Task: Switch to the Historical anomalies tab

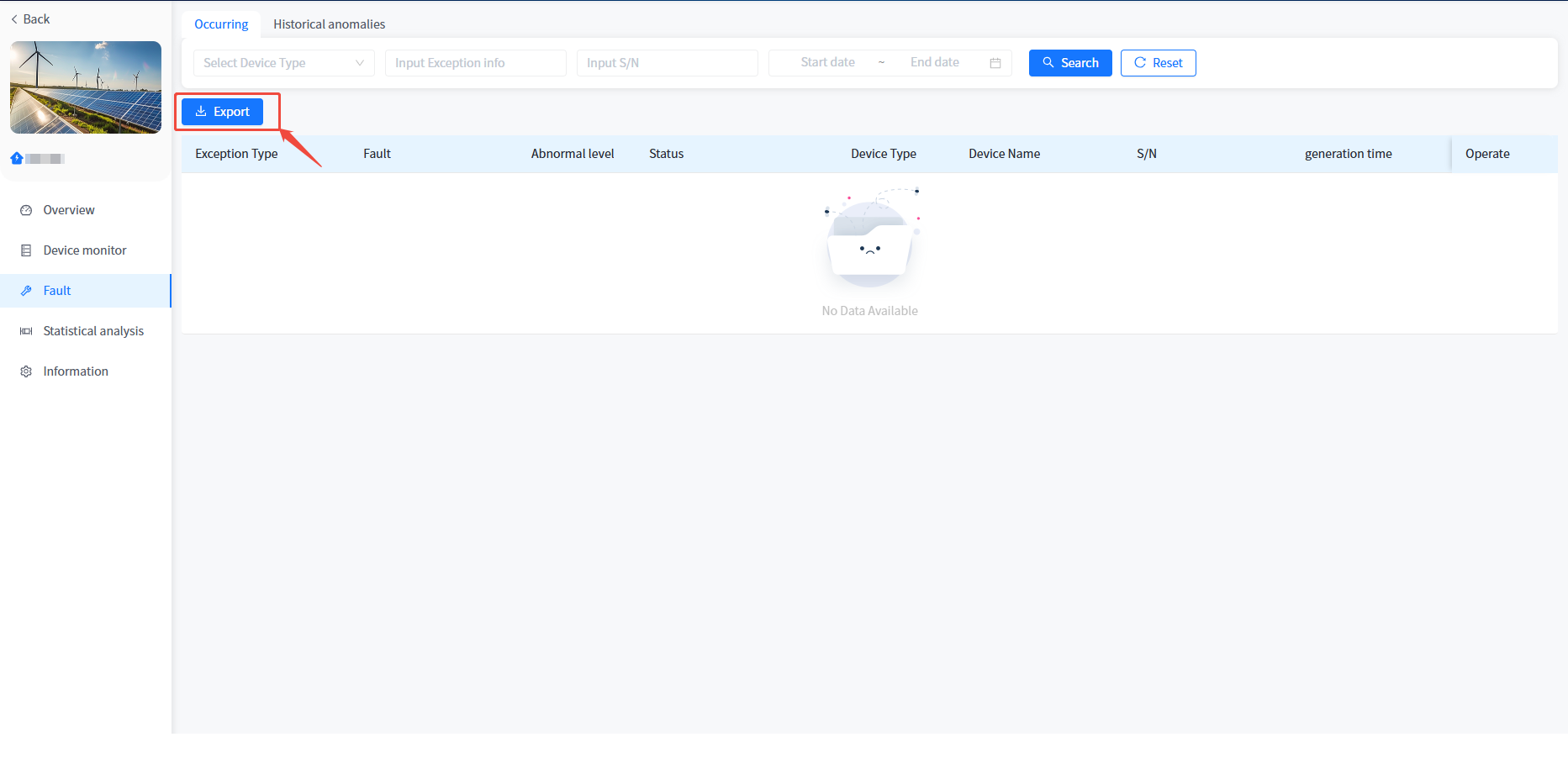Action: point(329,24)
